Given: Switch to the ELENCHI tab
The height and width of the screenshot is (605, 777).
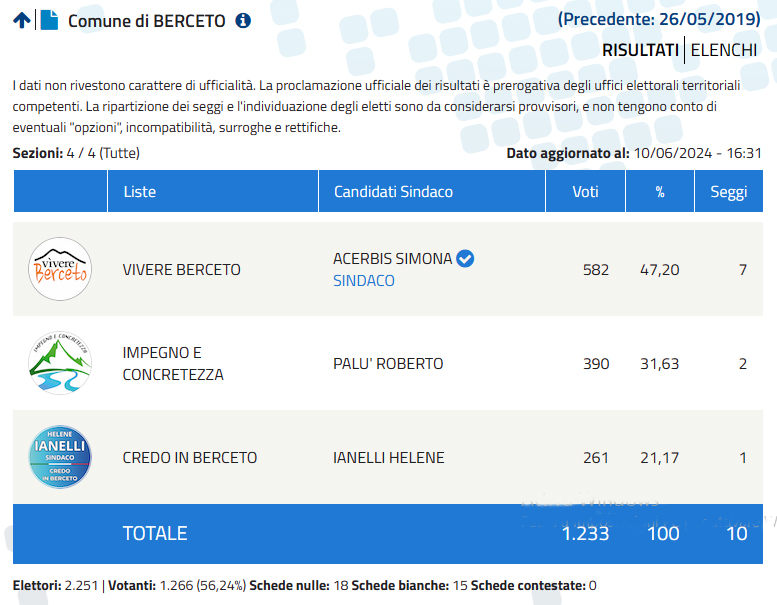Looking at the screenshot, I should (x=723, y=50).
